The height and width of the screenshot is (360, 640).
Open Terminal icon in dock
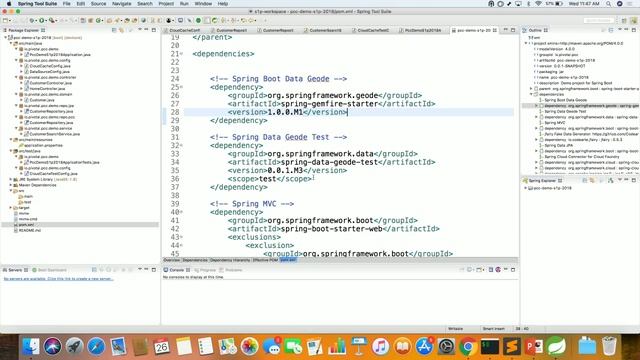[490, 347]
